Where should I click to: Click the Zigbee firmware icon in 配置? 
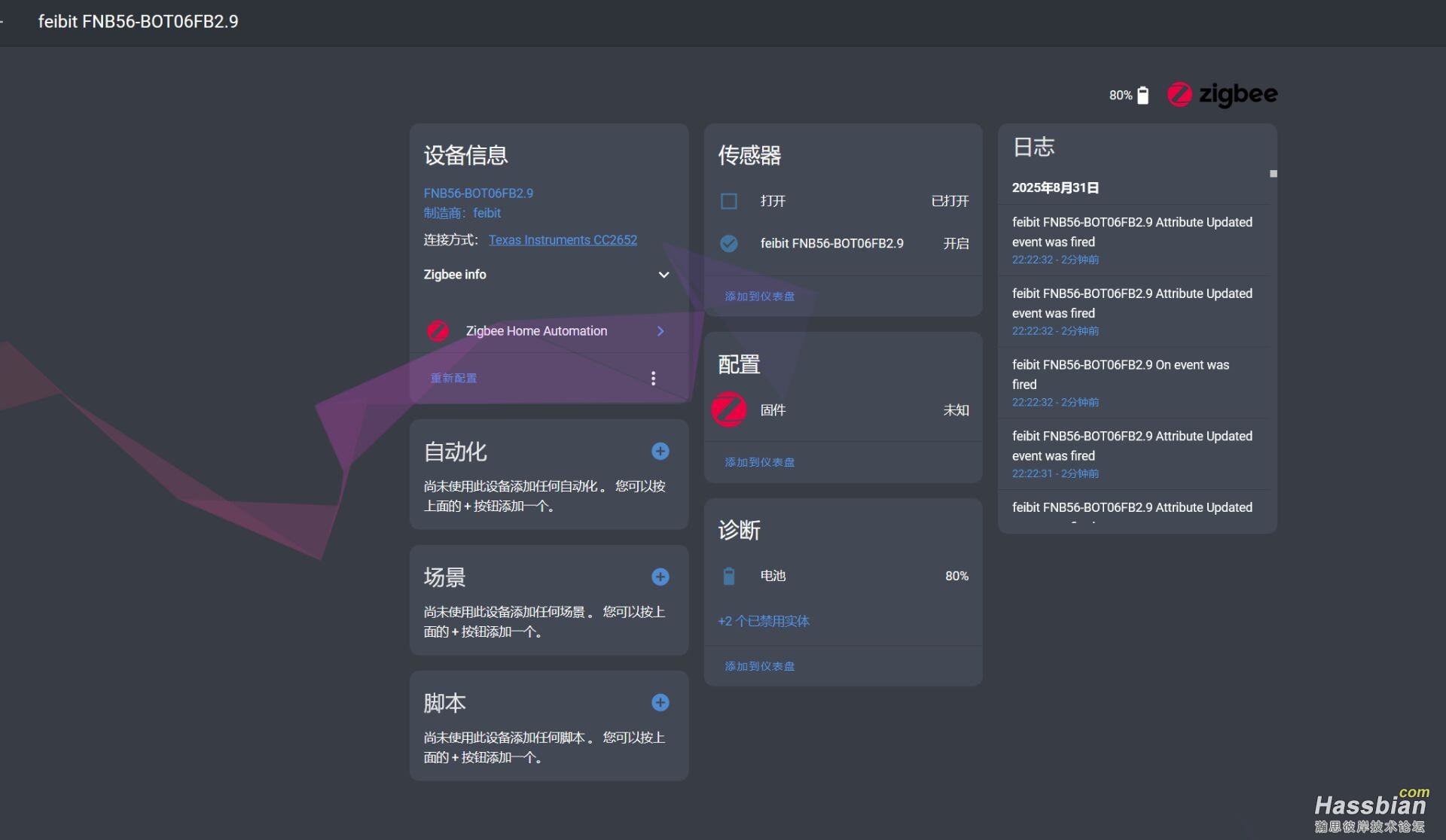[x=729, y=409]
